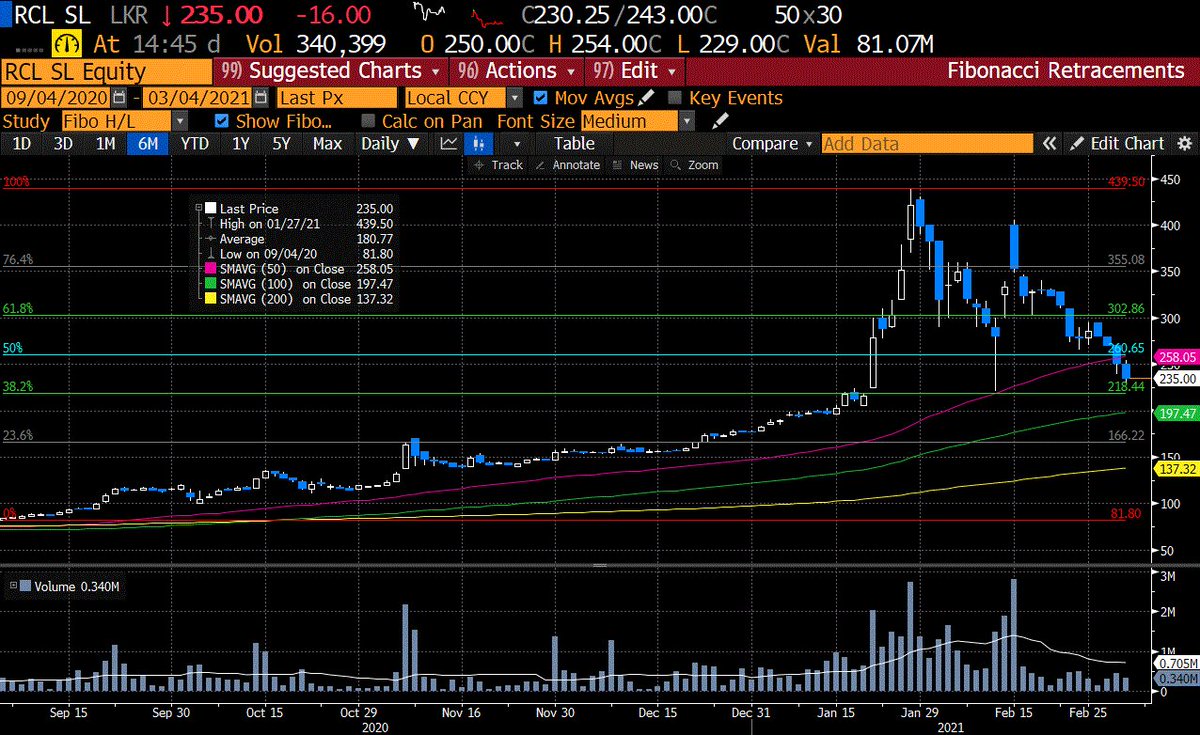Edit moving averages with the pencil icon
The width and height of the screenshot is (1200, 735).
point(646,97)
